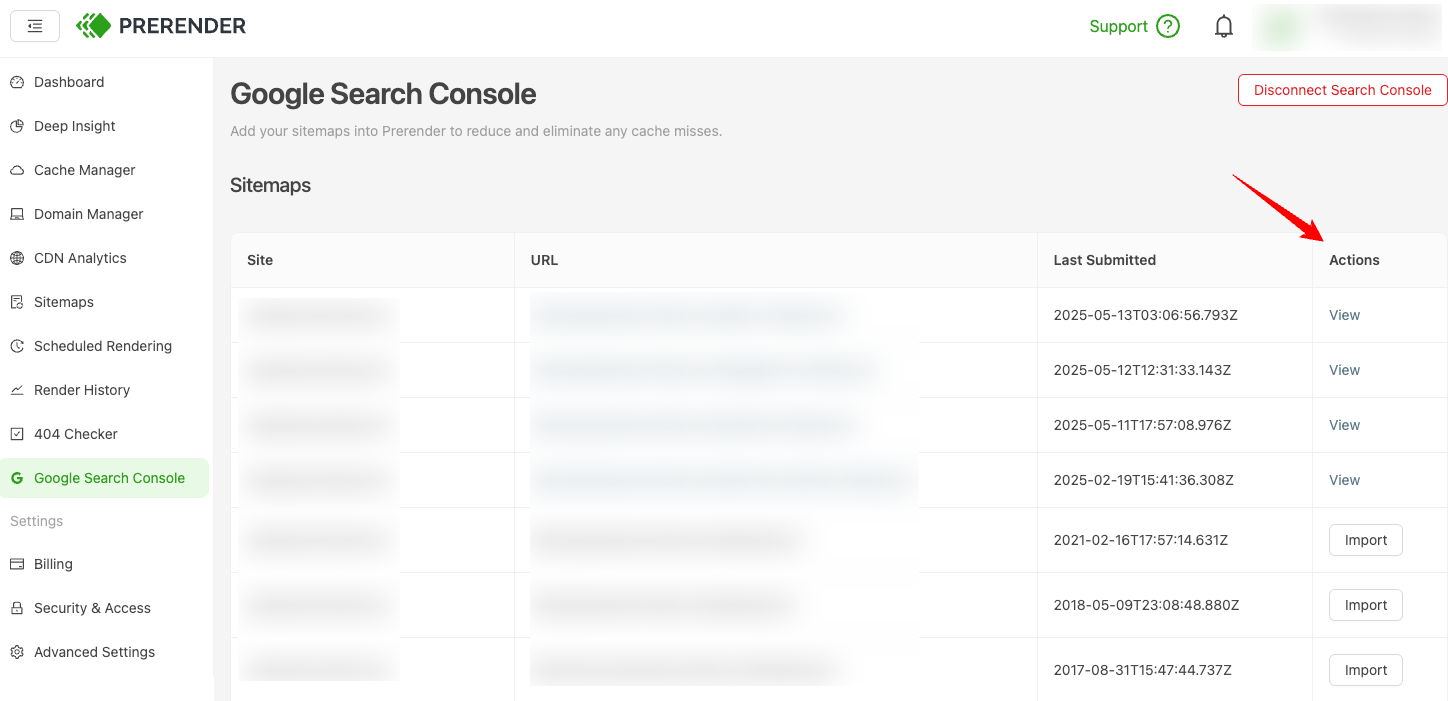
Task: Click the Sitemaps document icon
Action: (17, 302)
